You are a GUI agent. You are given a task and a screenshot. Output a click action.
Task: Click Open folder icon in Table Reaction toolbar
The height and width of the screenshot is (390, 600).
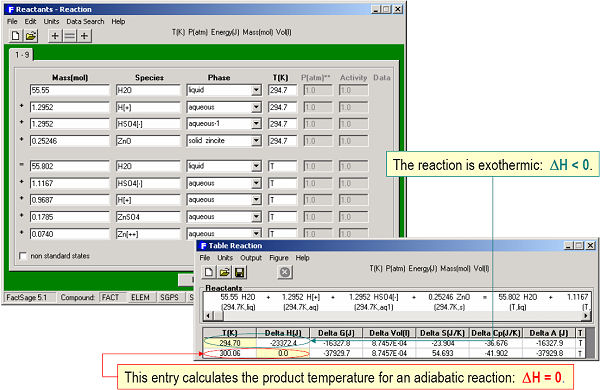tap(225, 272)
